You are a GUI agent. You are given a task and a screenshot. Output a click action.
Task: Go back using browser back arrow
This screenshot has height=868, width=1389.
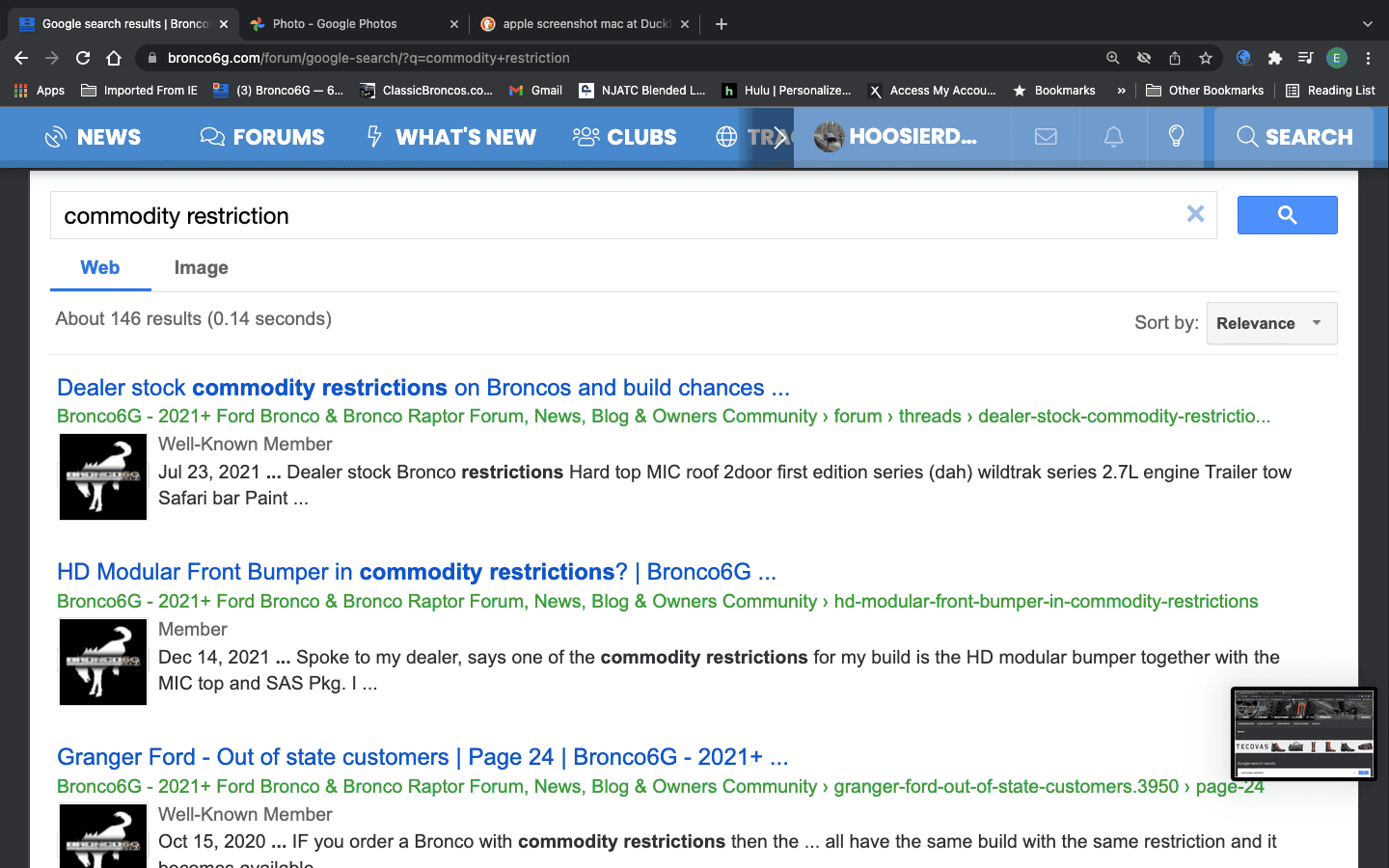tap(21, 58)
